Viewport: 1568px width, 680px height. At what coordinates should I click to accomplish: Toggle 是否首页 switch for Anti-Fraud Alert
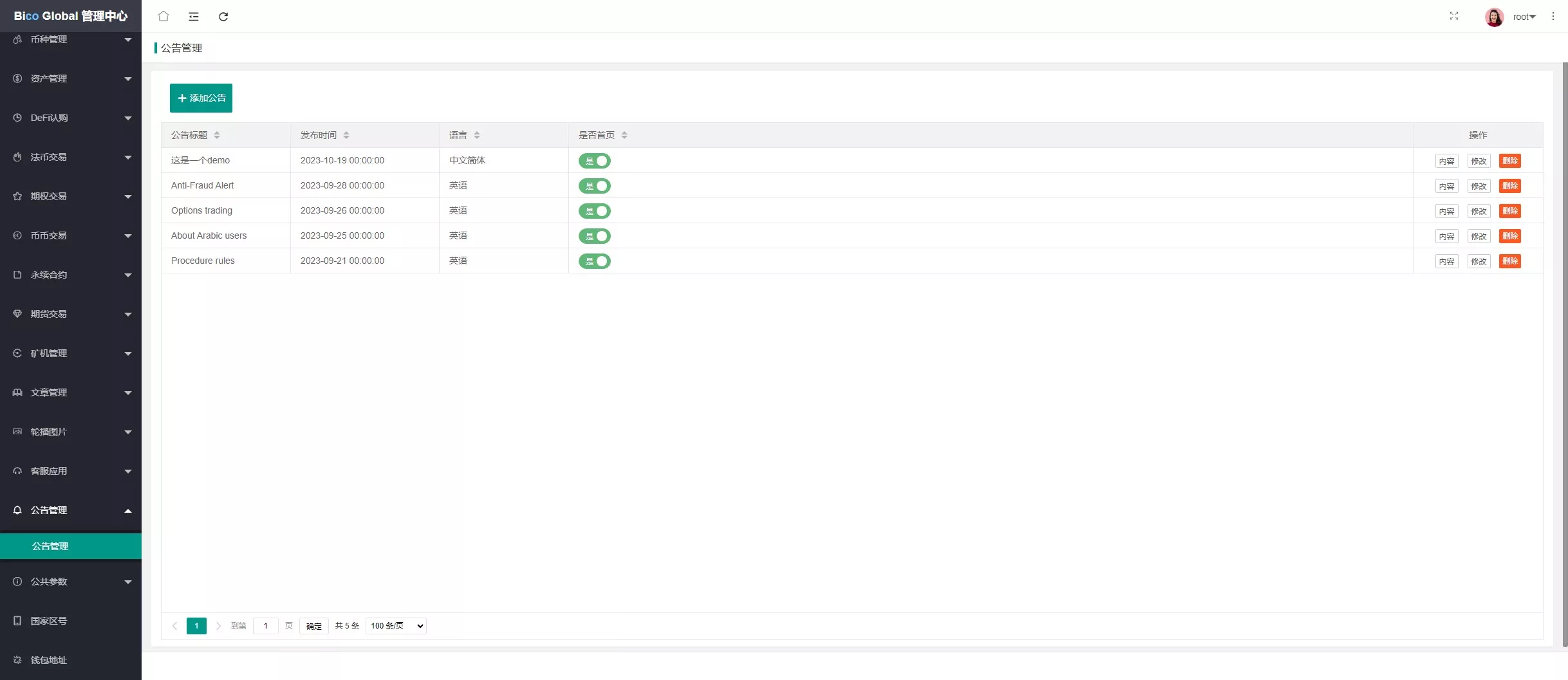[594, 186]
